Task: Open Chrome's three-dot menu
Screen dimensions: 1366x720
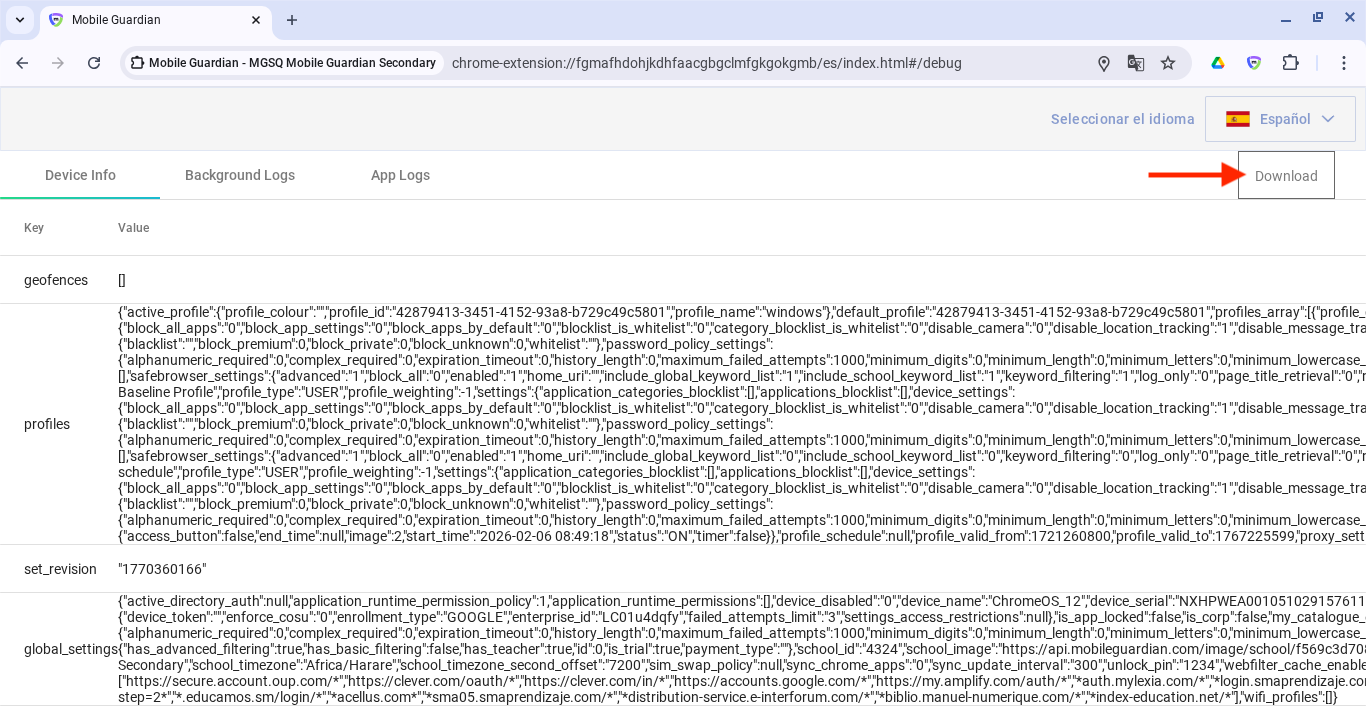Action: (x=1346, y=63)
